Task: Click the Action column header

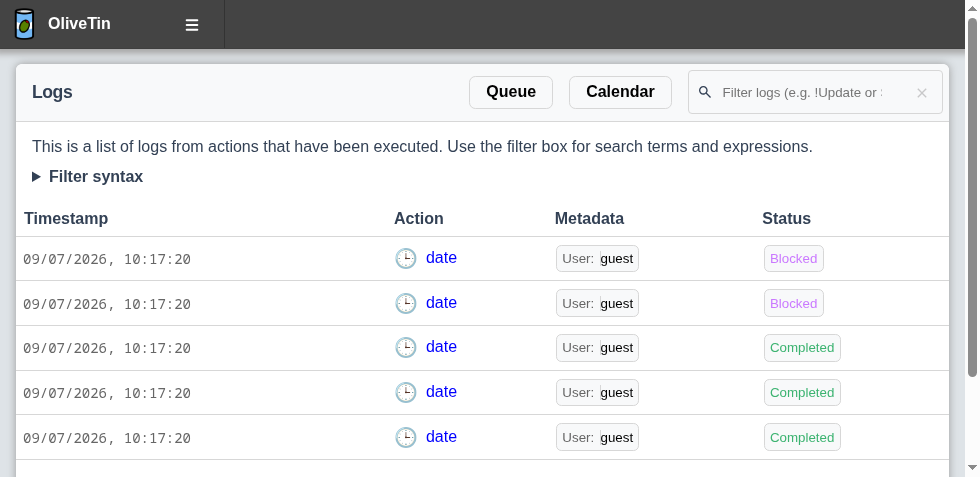Action: tap(419, 218)
